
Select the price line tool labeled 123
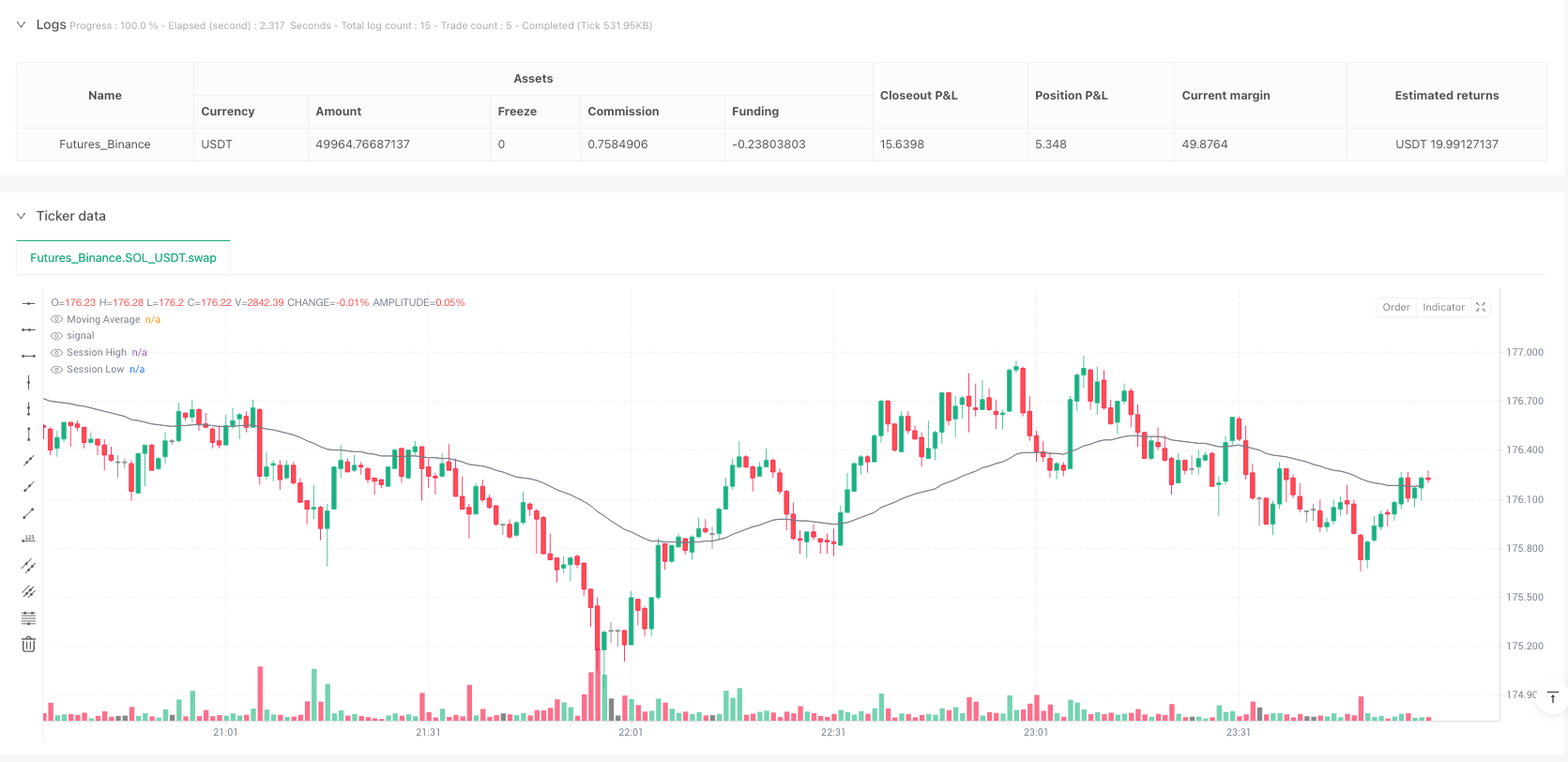tap(29, 539)
